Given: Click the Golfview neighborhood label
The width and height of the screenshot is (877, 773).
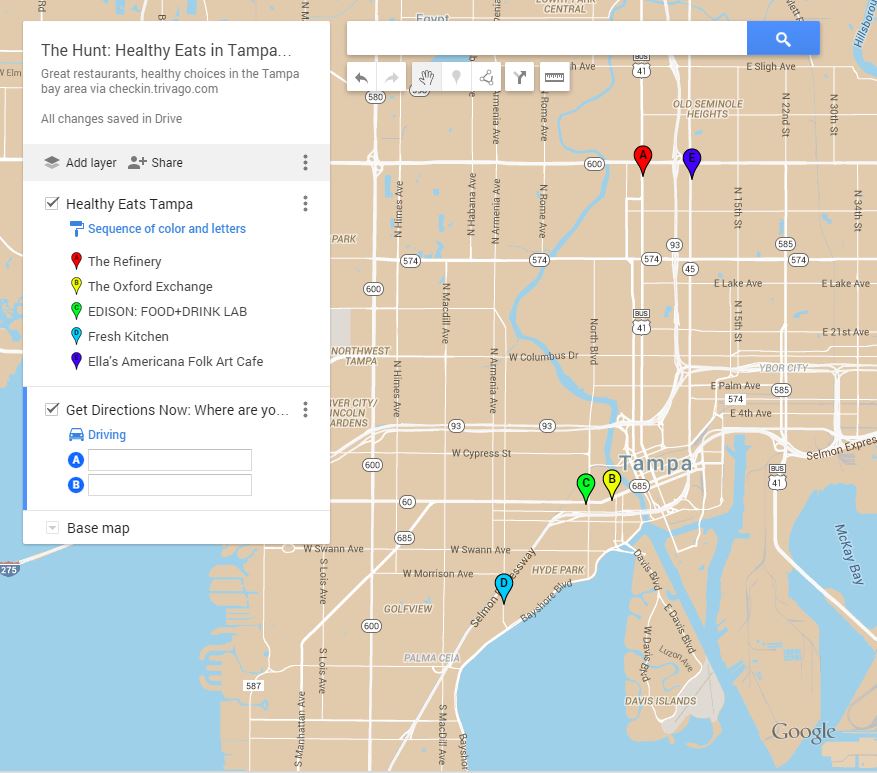Looking at the screenshot, I should (408, 609).
